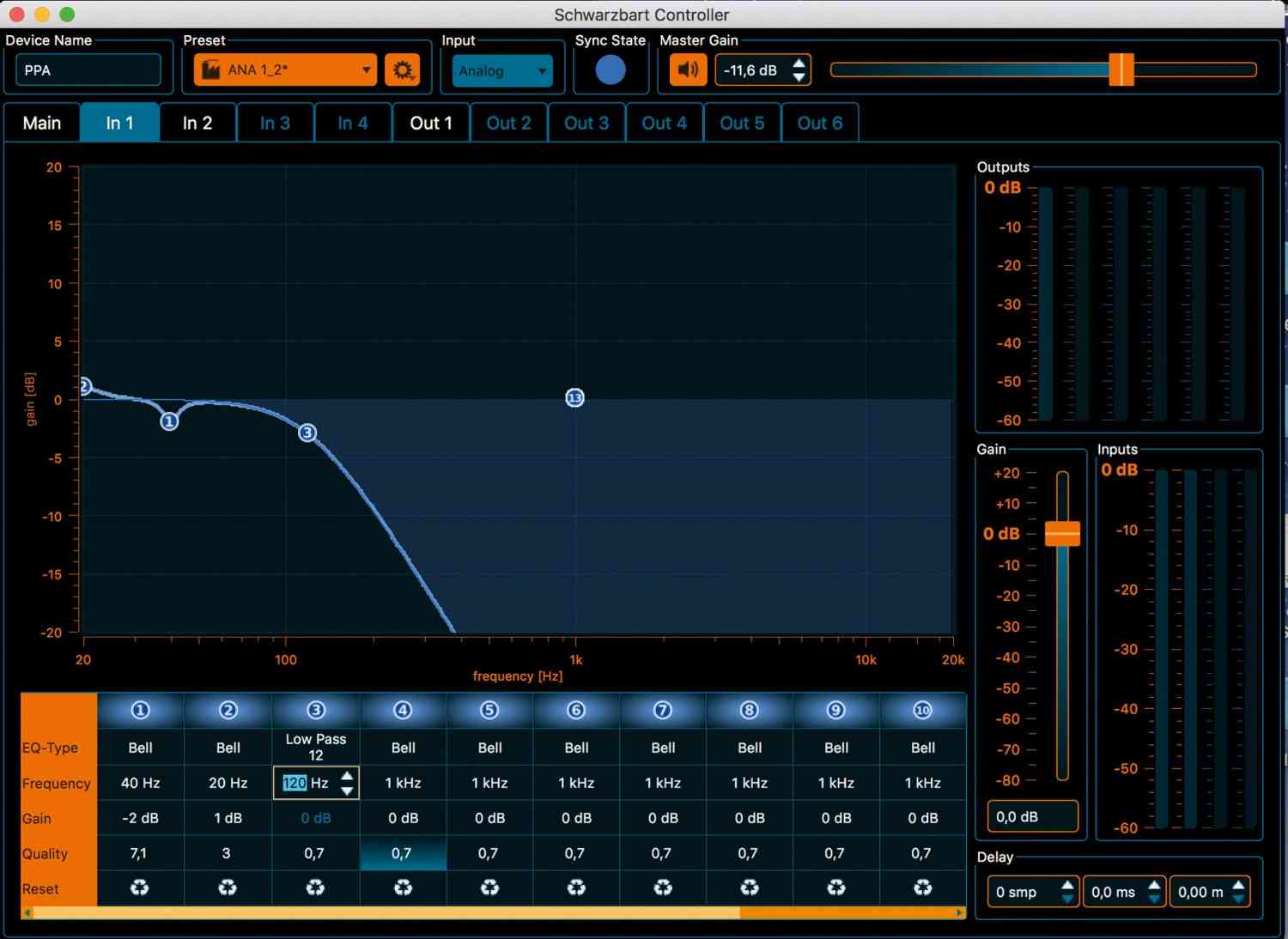The image size is (1288, 939).
Task: Increase Master Gain with up arrow
Action: coord(799,64)
